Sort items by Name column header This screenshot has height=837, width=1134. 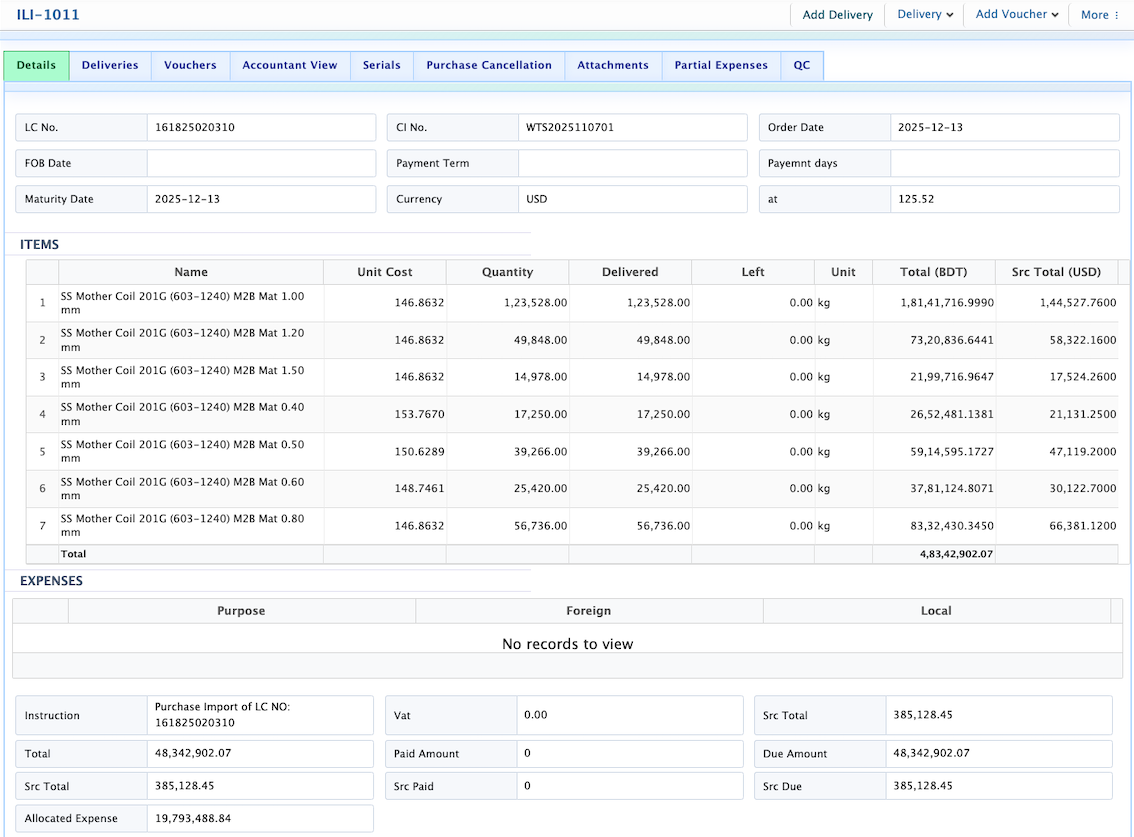pos(191,272)
